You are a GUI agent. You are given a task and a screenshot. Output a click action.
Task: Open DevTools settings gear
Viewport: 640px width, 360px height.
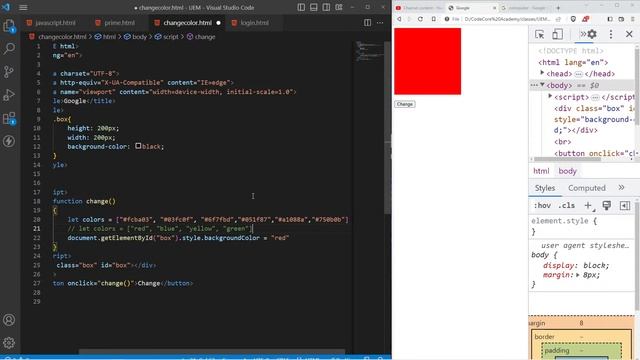(592, 34)
